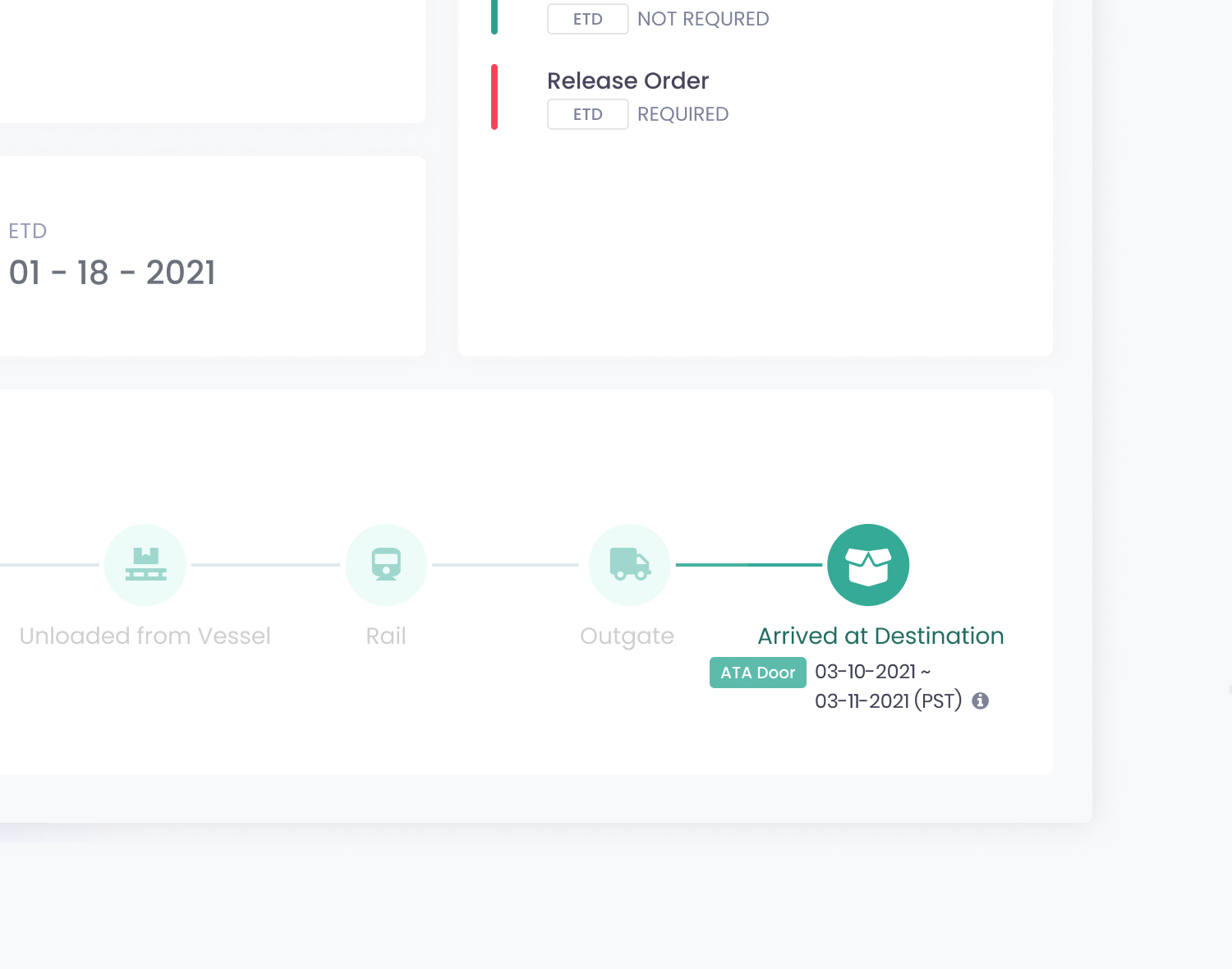Click the Outgate truck icon
1232x969 pixels.
coord(630,565)
